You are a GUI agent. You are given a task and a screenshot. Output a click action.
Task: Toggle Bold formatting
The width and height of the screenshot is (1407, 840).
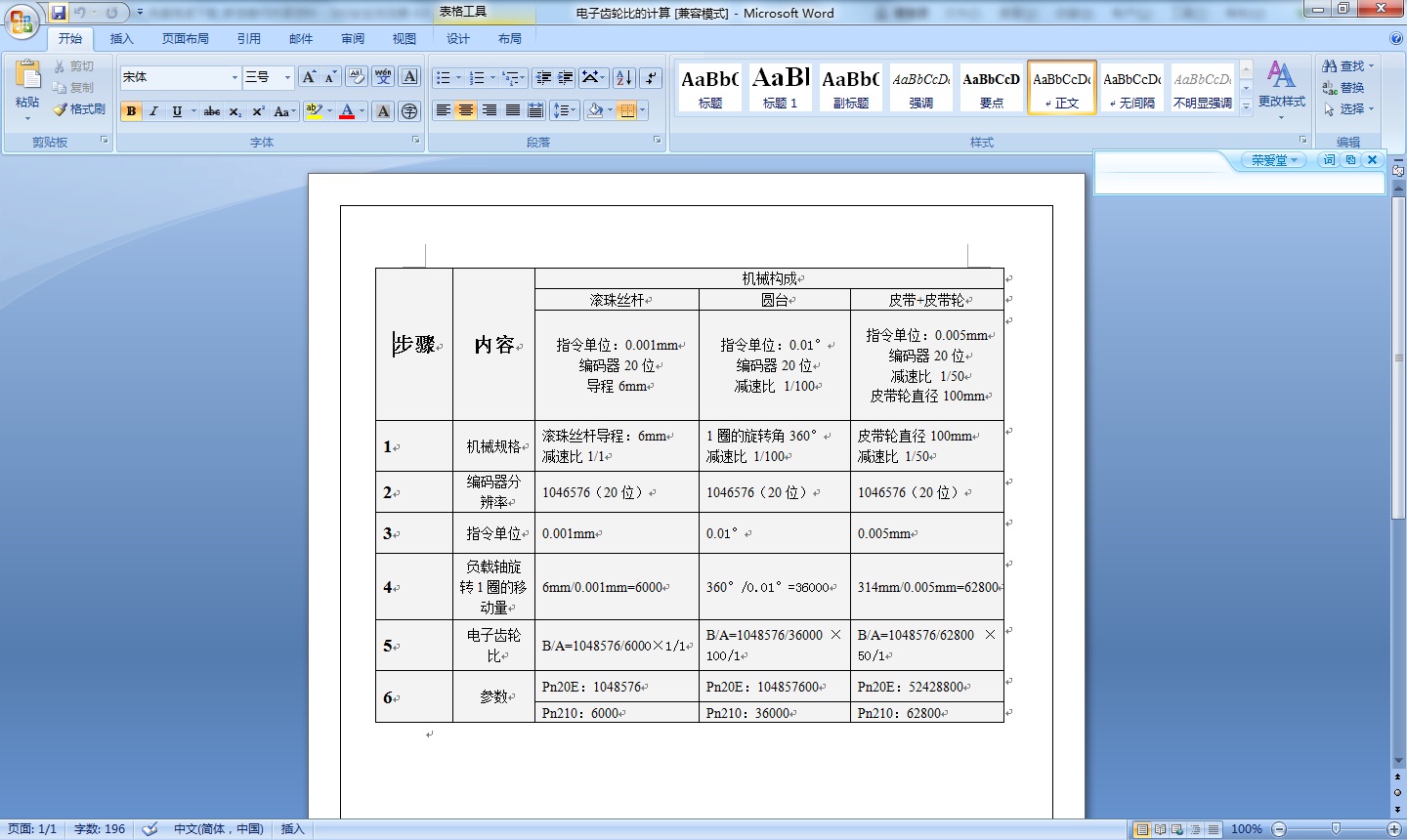[131, 111]
